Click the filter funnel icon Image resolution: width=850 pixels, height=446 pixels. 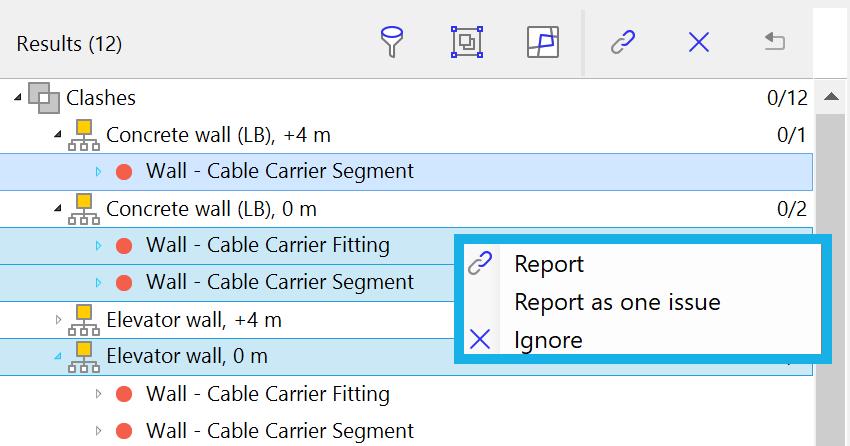(x=392, y=42)
